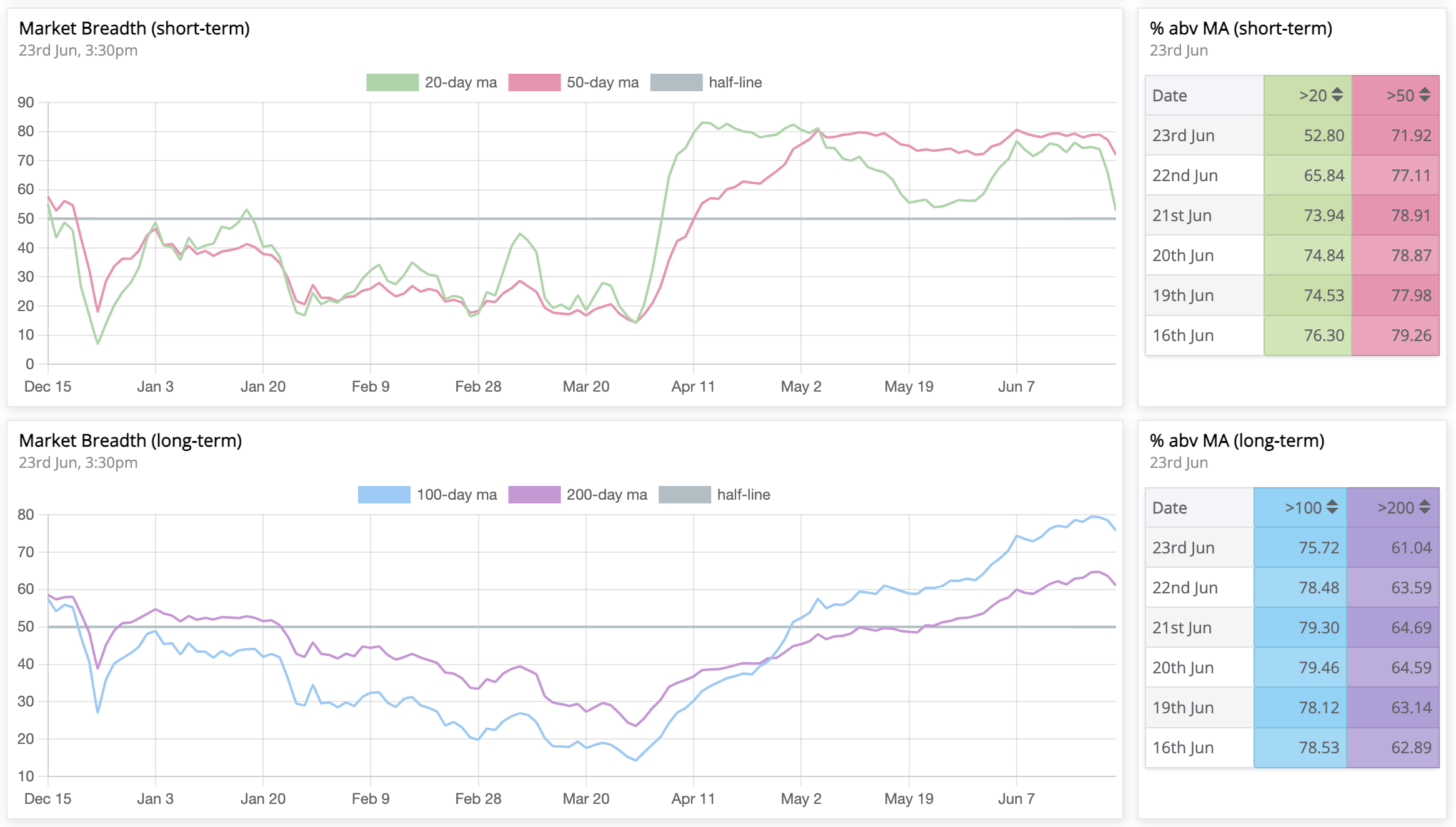The height and width of the screenshot is (827, 1456).
Task: Click the '100-day ma' legend label
Action: click(x=457, y=495)
